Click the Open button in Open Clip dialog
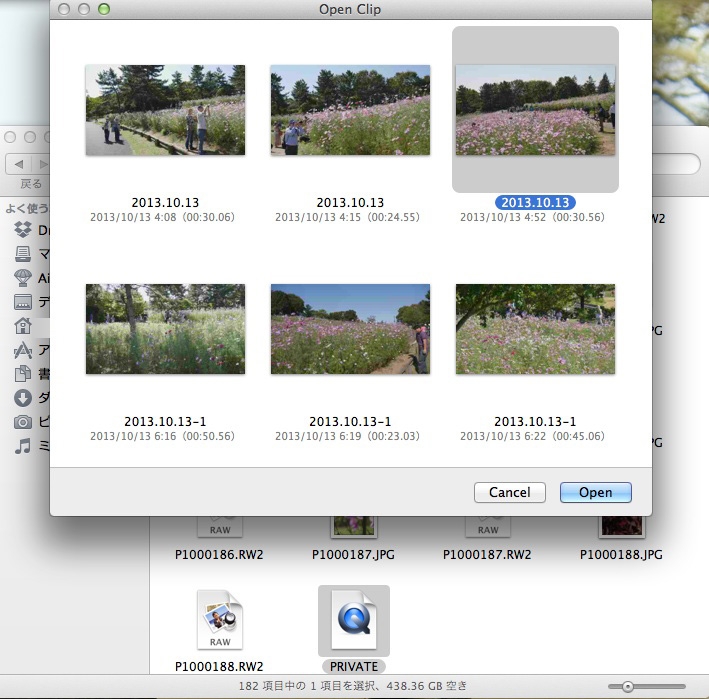This screenshot has width=709, height=699. tap(596, 492)
